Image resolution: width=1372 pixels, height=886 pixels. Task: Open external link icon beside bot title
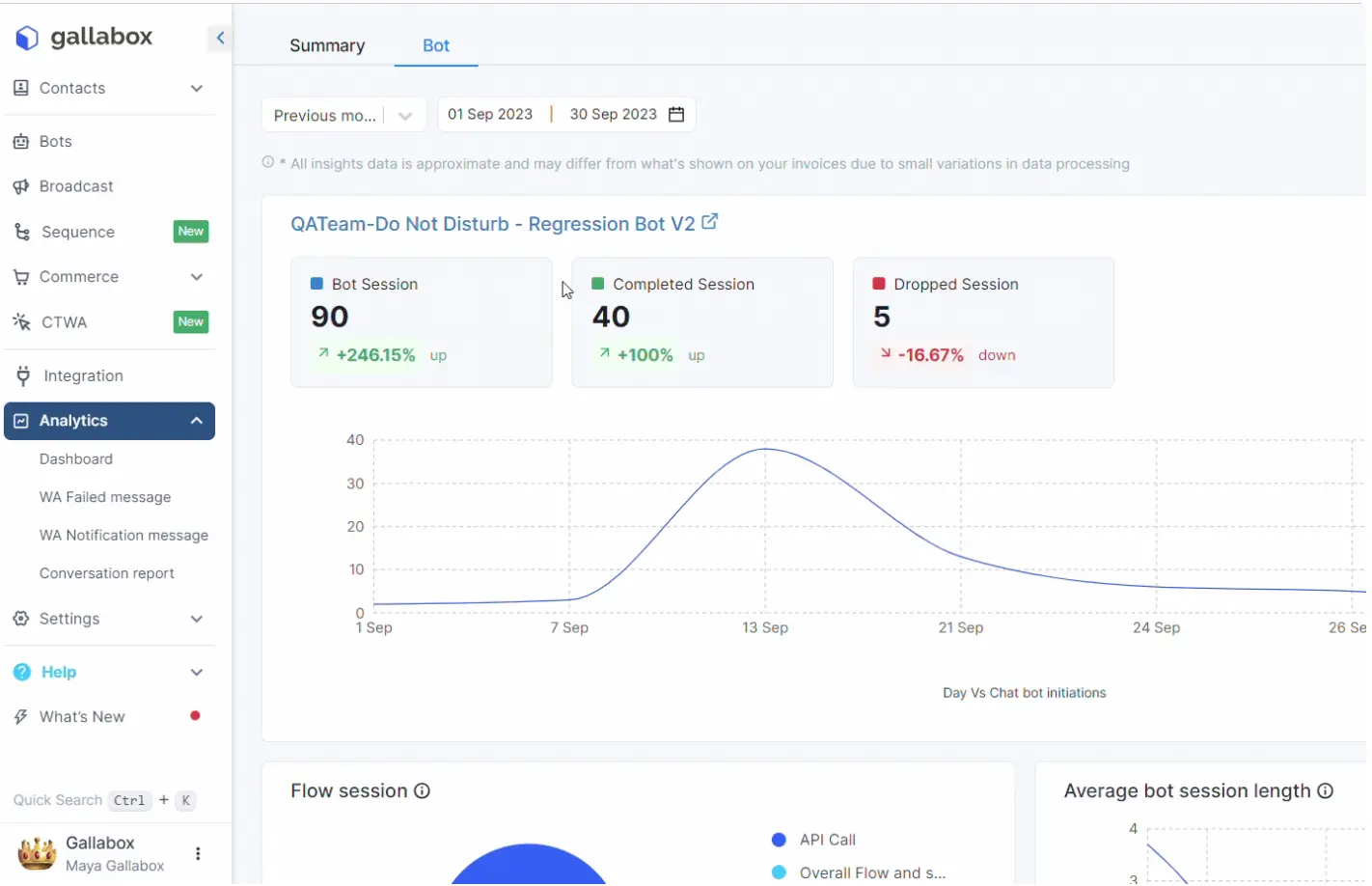coord(709,222)
